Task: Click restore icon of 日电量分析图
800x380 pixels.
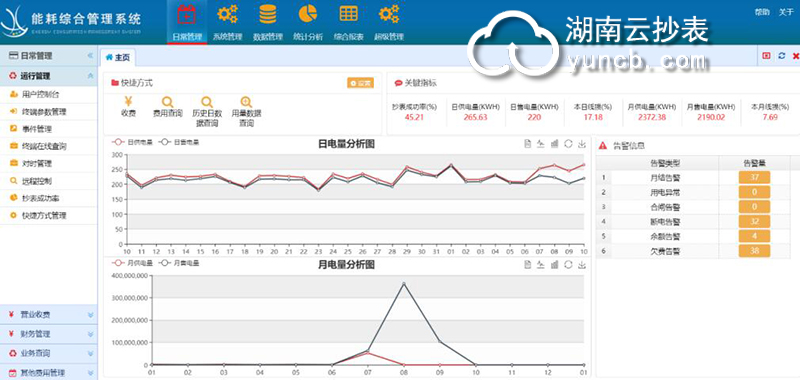Action: 568,144
